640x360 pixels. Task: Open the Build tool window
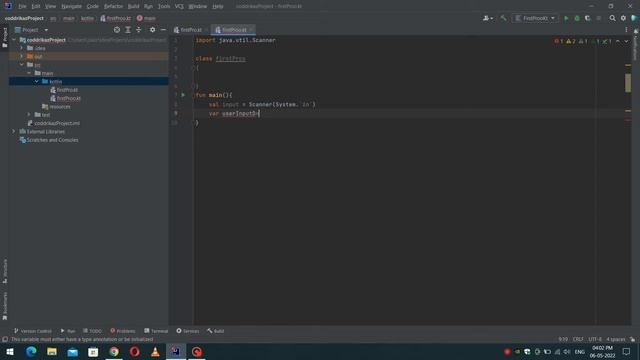click(x=216, y=331)
